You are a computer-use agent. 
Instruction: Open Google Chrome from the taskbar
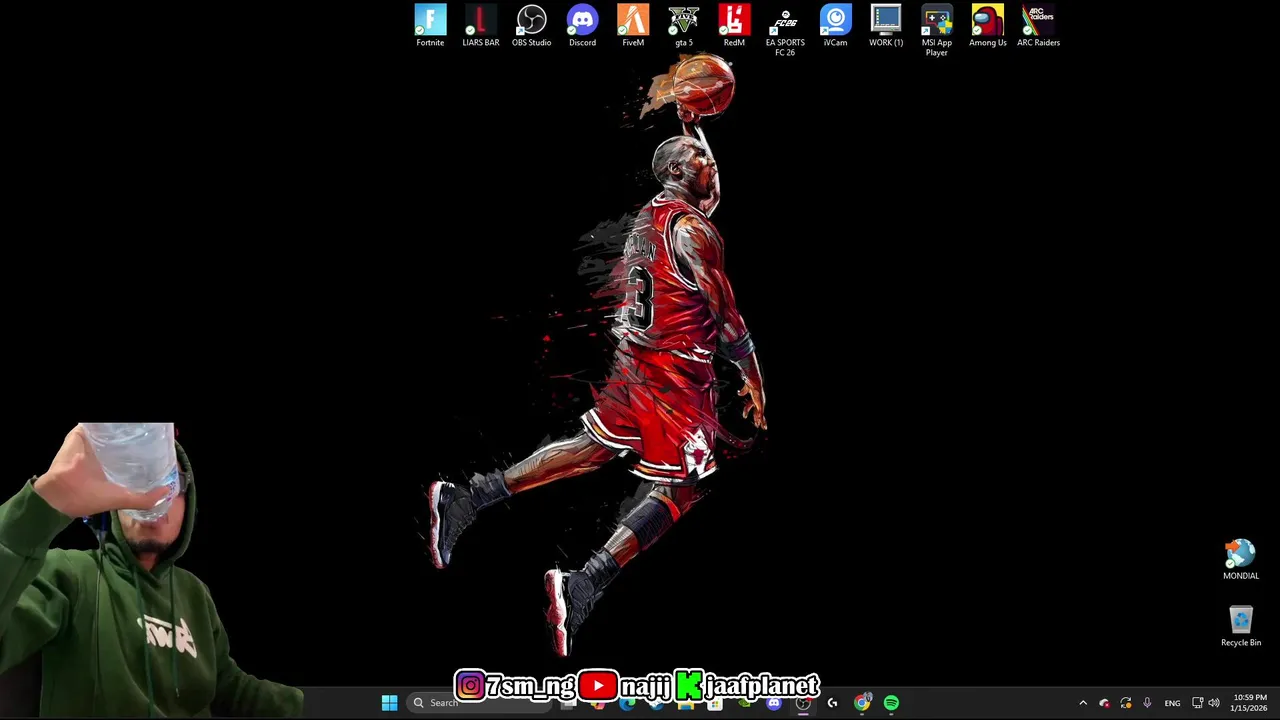[x=862, y=703]
